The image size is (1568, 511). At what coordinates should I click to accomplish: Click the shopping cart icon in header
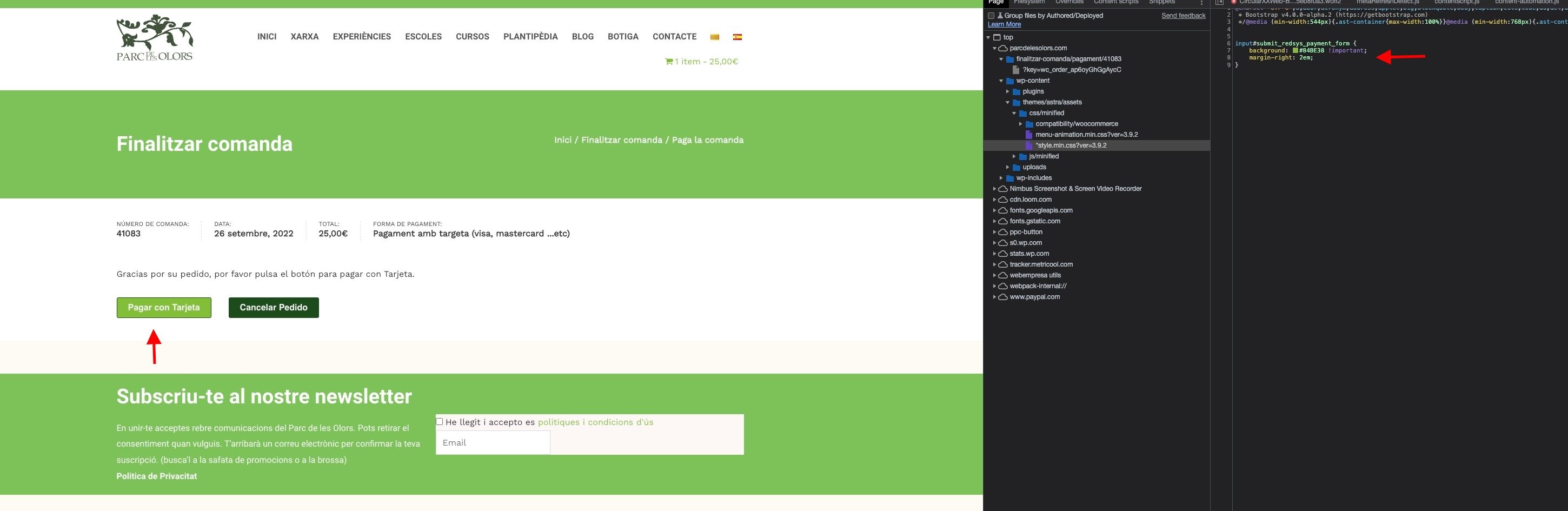669,62
